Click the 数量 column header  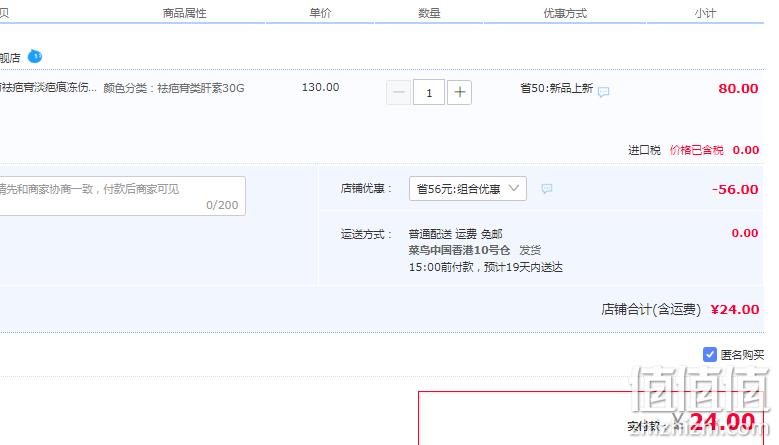(x=429, y=13)
